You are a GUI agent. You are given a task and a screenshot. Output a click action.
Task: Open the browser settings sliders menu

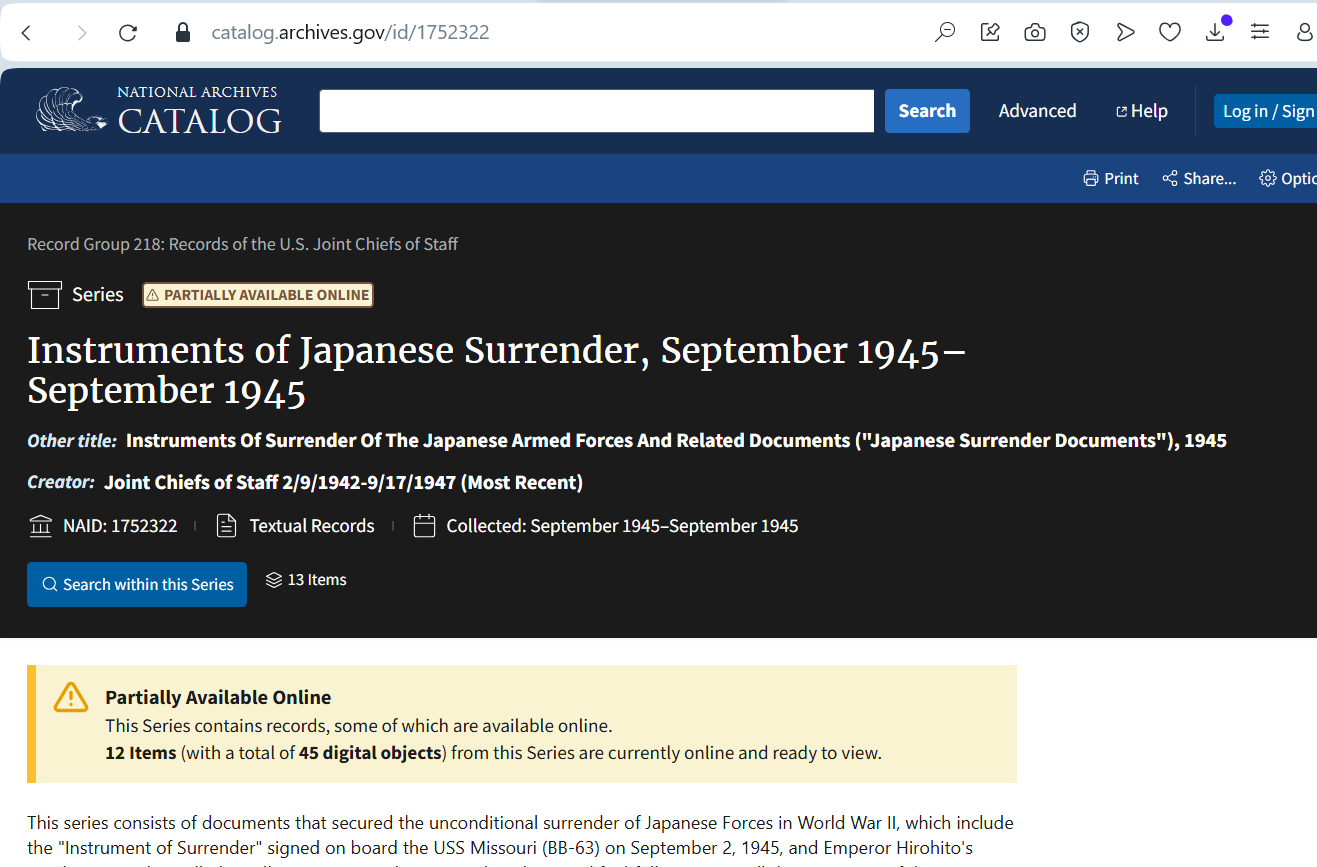1260,31
